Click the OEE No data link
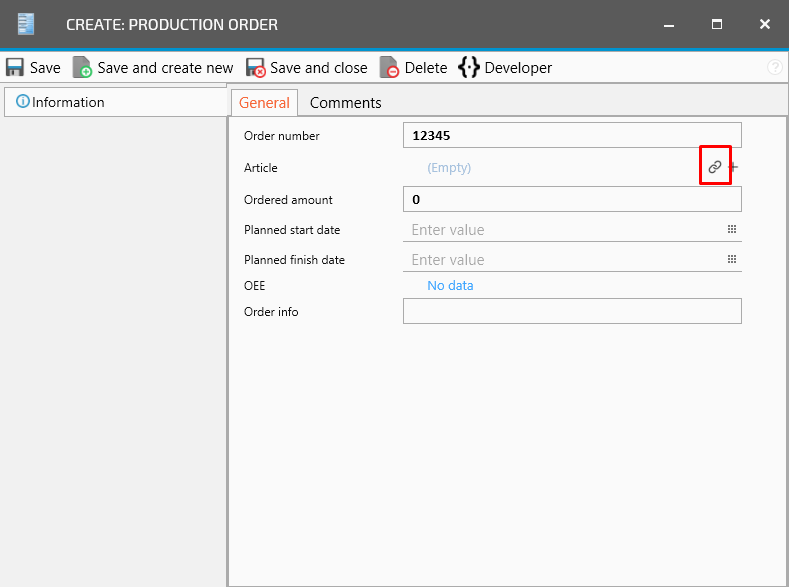The height and width of the screenshot is (587, 789). [450, 285]
